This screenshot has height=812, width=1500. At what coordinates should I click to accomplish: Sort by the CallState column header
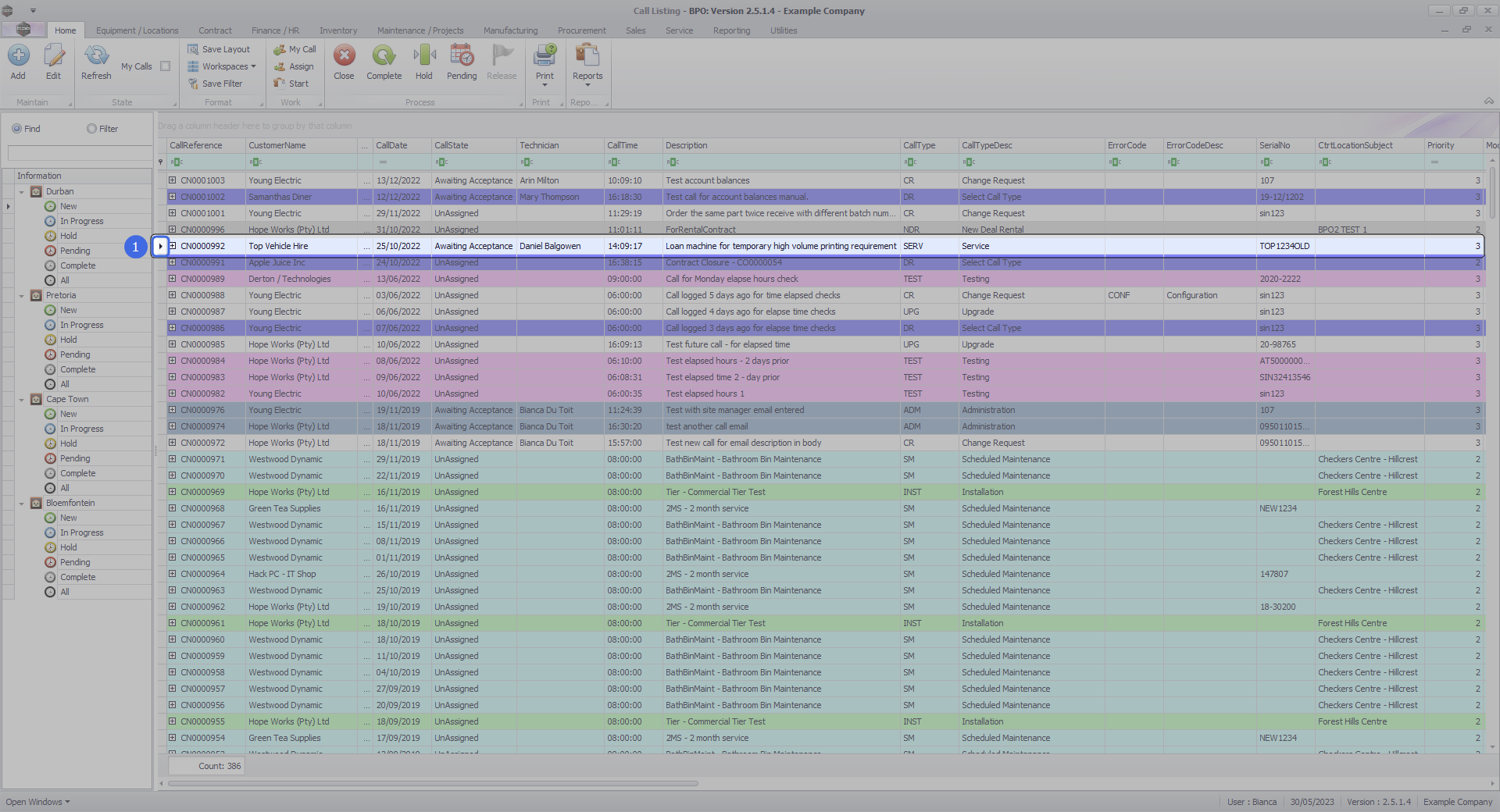click(x=474, y=145)
